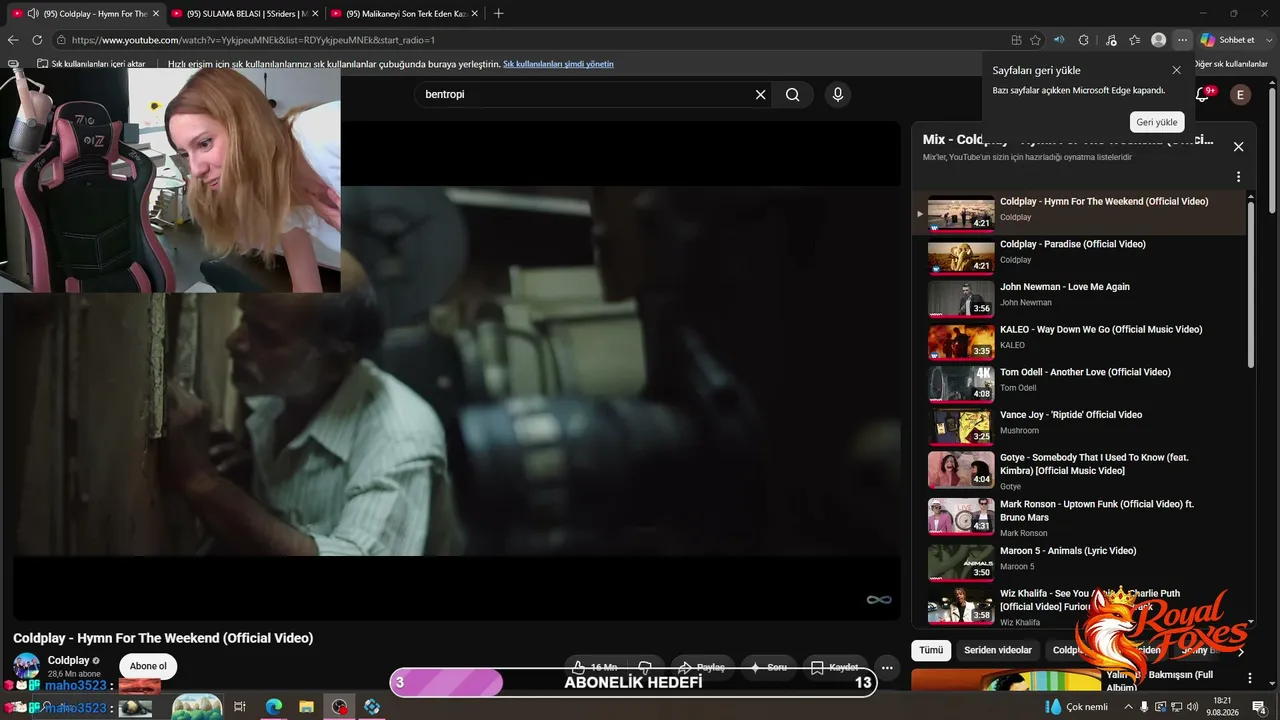Click the 'Soru' ask button
This screenshot has height=720, width=1280.
769,667
